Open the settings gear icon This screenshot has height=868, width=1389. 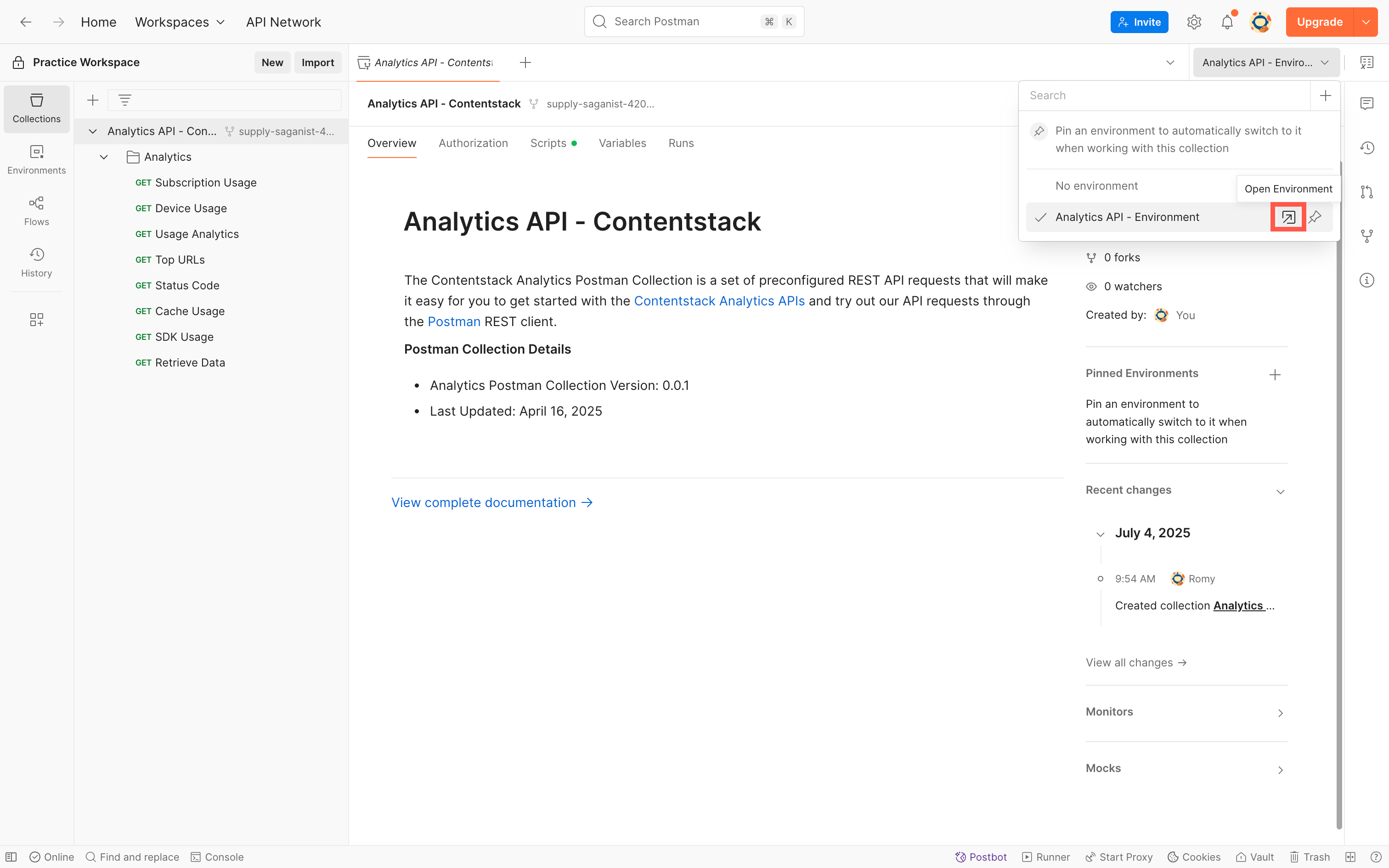[1194, 22]
